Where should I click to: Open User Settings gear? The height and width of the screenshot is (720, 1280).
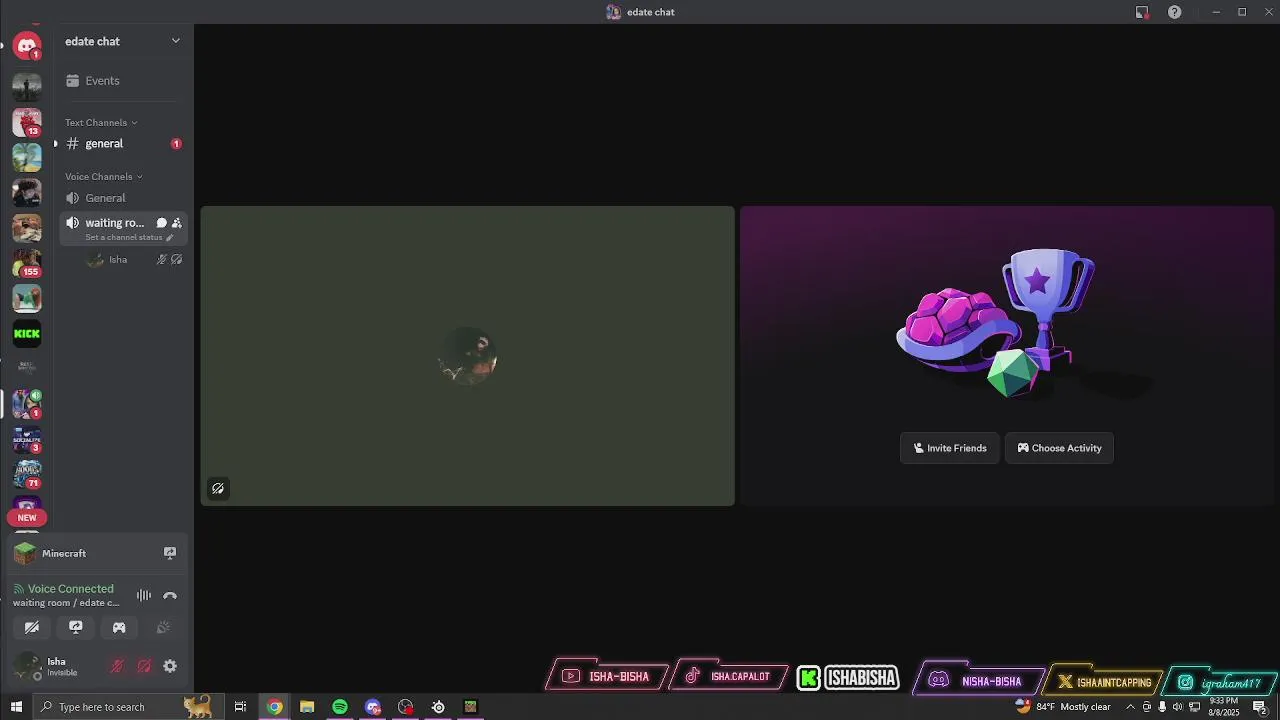[x=170, y=666]
